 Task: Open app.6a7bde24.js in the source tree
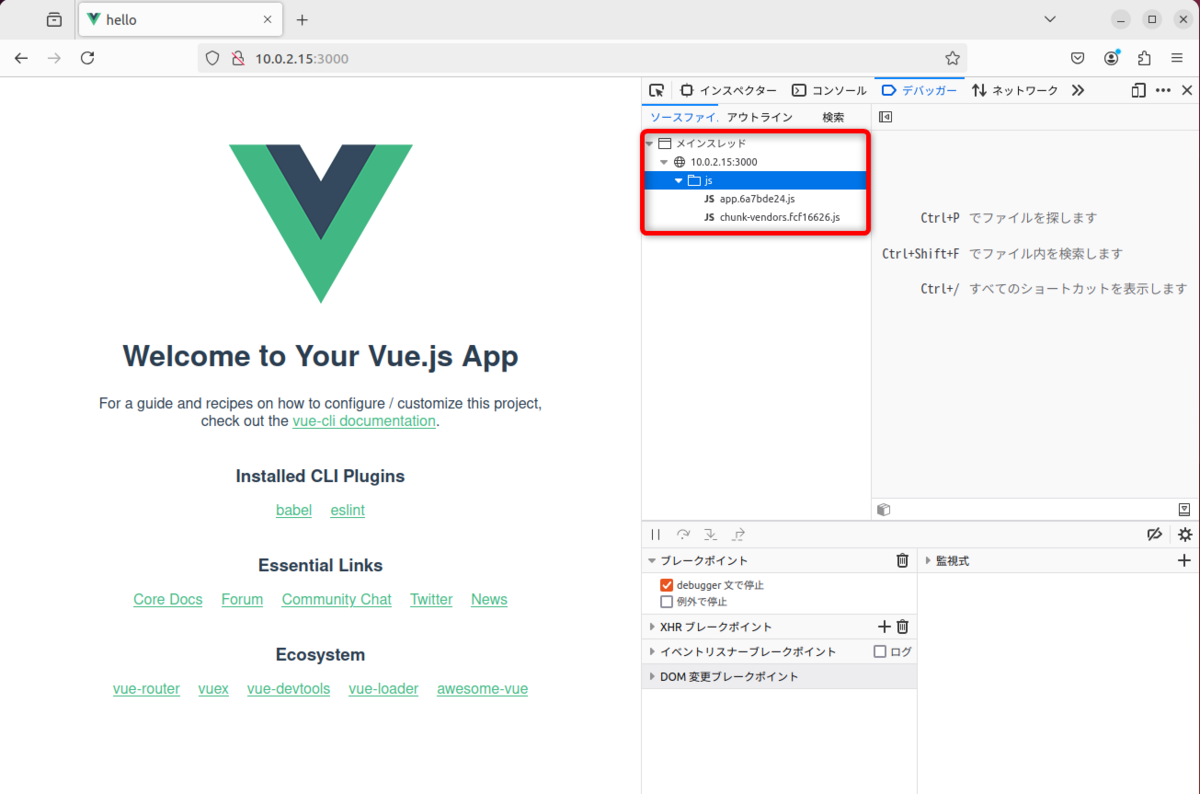tap(757, 198)
